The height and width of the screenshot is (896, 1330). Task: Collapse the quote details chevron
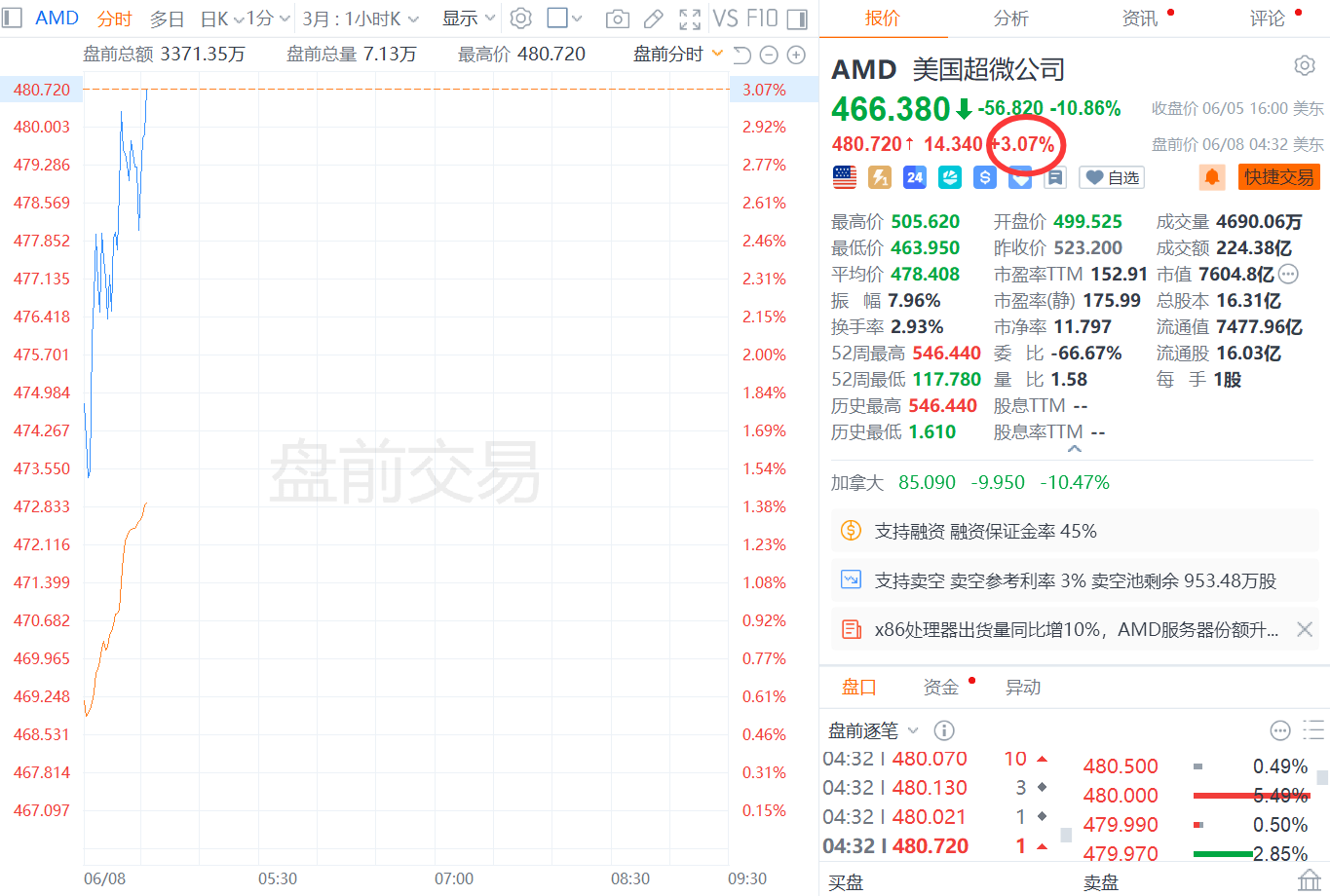(x=1074, y=449)
